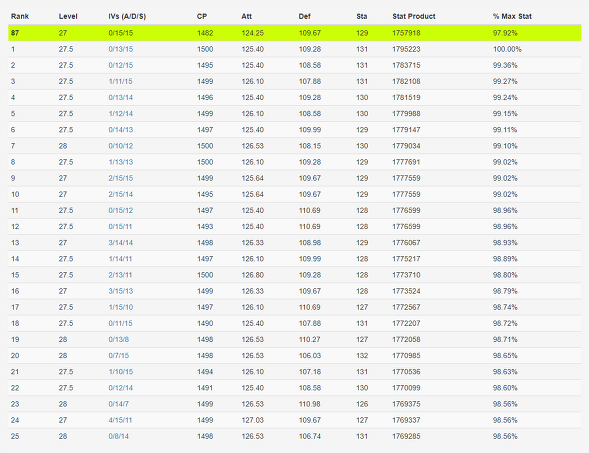Click the Sta column header
The height and width of the screenshot is (453, 589).
(x=362, y=17)
